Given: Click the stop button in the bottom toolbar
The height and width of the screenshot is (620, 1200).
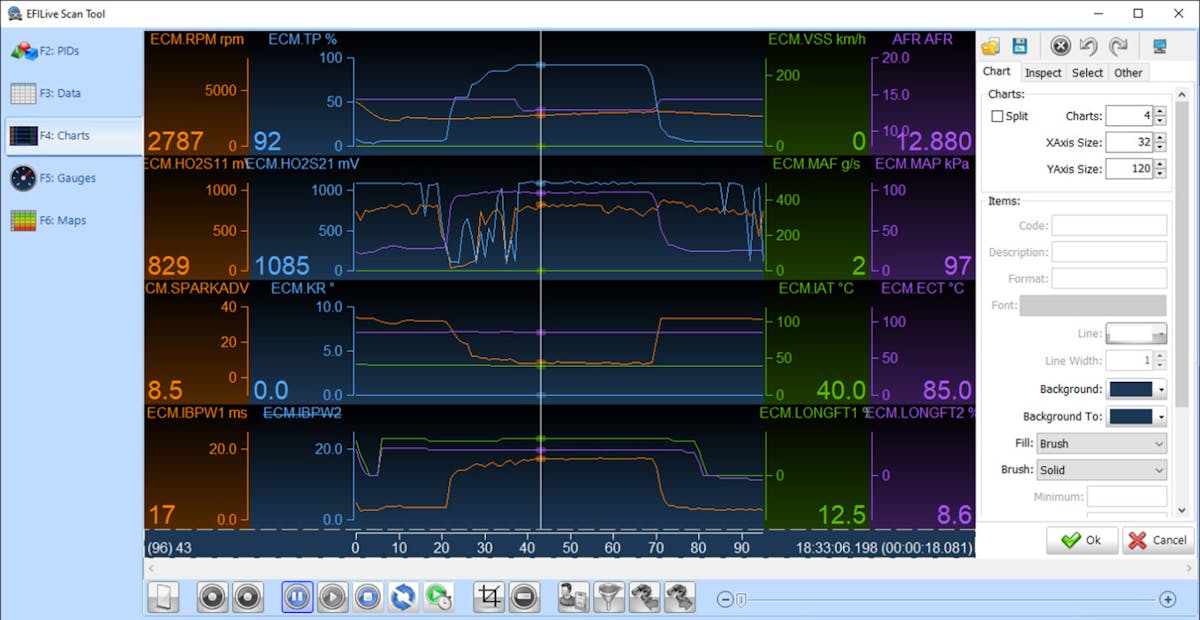Looking at the screenshot, I should [x=367, y=598].
